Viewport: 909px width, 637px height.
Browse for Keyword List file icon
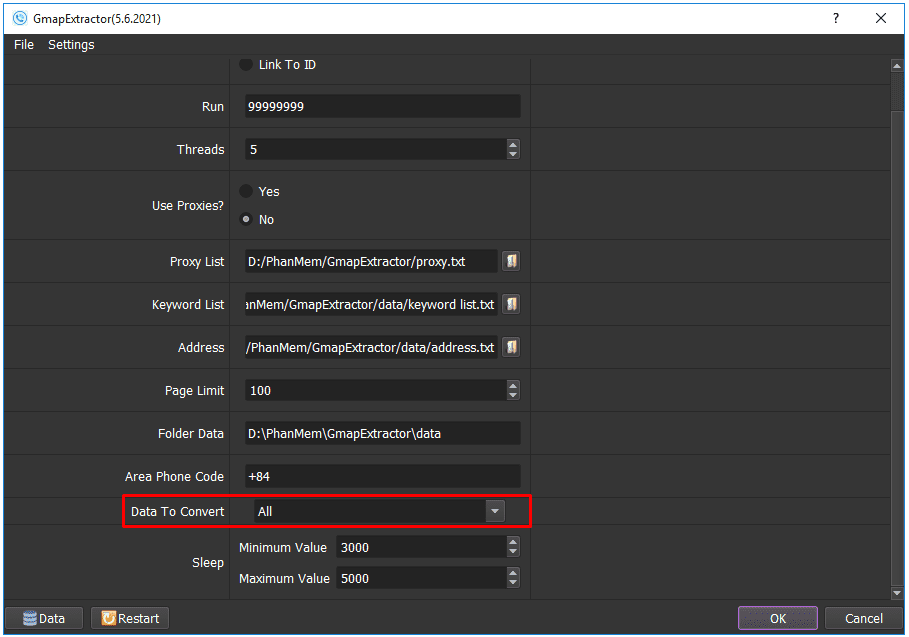pos(511,304)
